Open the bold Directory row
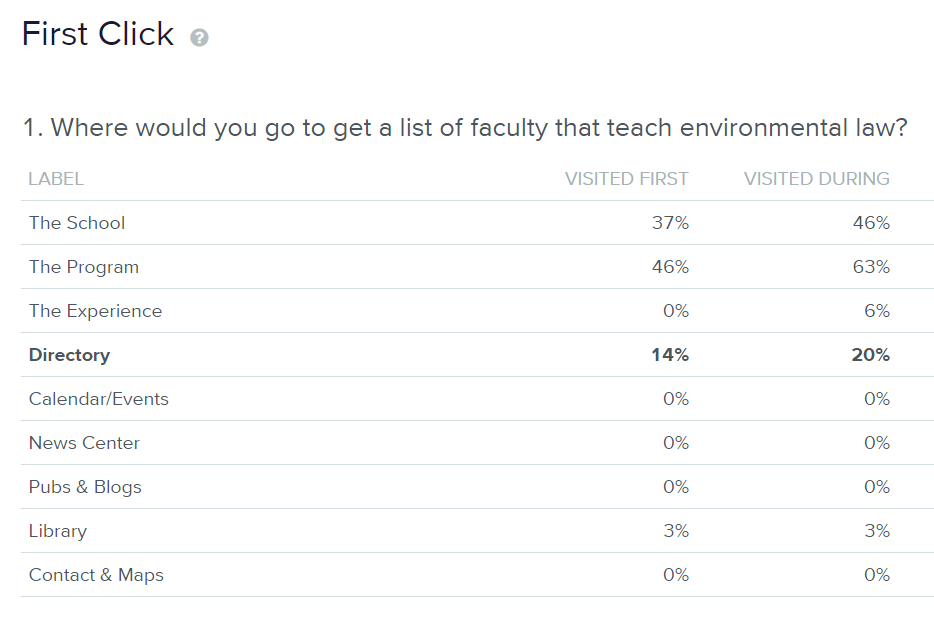 point(69,355)
